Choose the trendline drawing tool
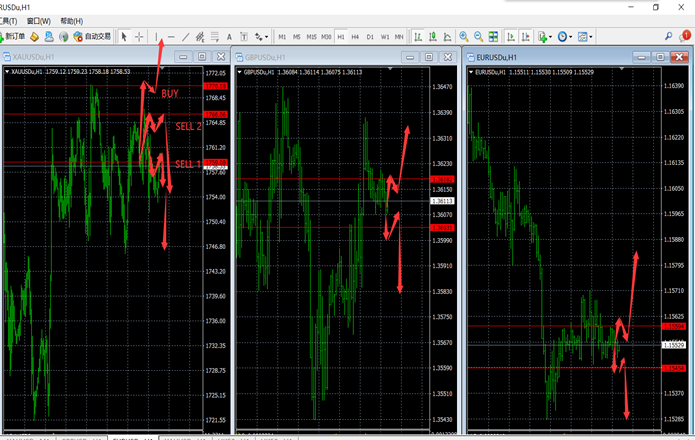695x440 pixels. pos(186,36)
